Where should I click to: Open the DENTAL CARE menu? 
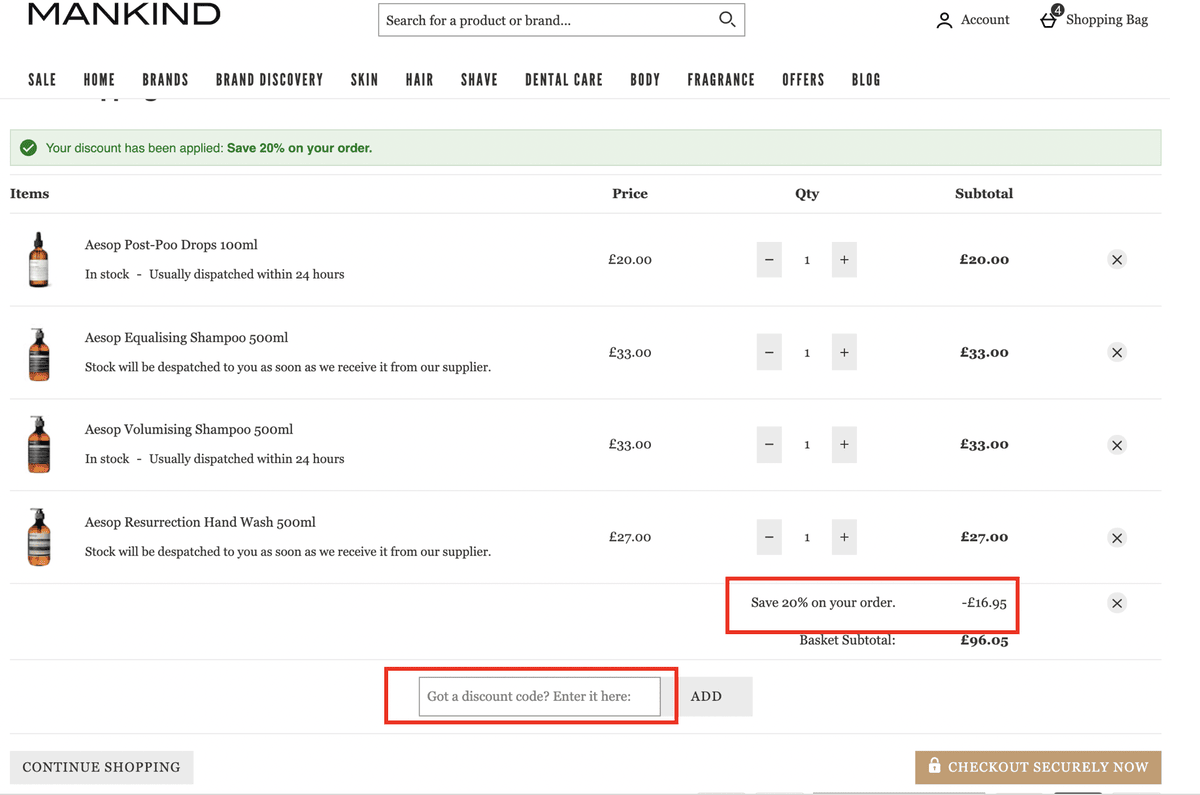[x=564, y=80]
